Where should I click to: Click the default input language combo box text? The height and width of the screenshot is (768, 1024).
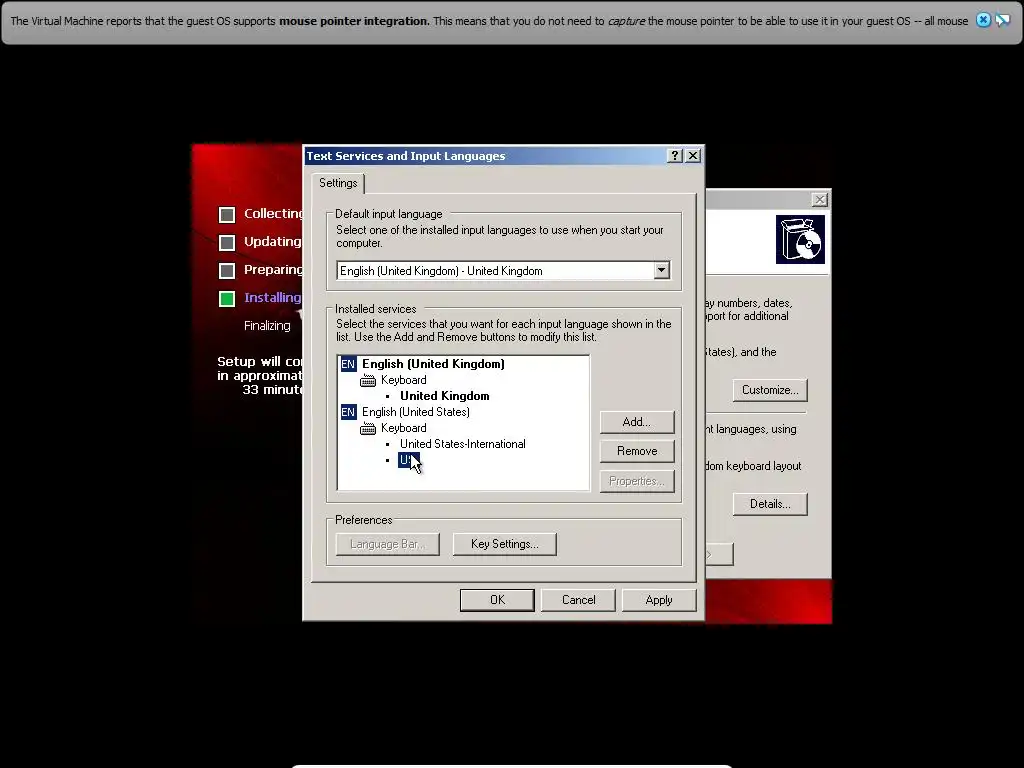coord(441,271)
